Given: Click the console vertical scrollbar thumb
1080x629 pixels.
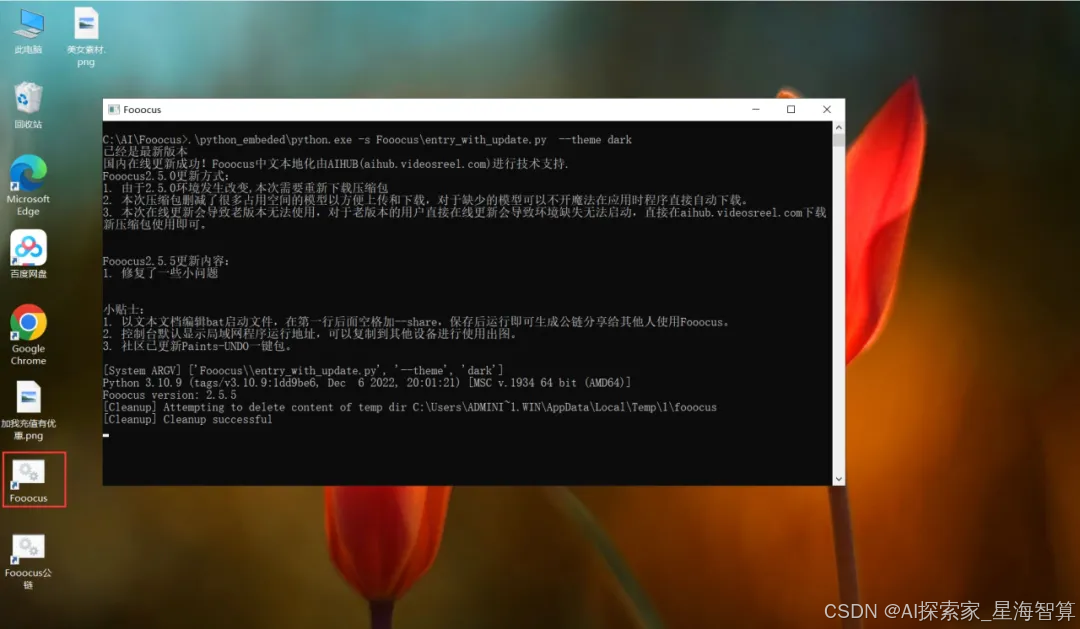Looking at the screenshot, I should pyautogui.click(x=838, y=140).
